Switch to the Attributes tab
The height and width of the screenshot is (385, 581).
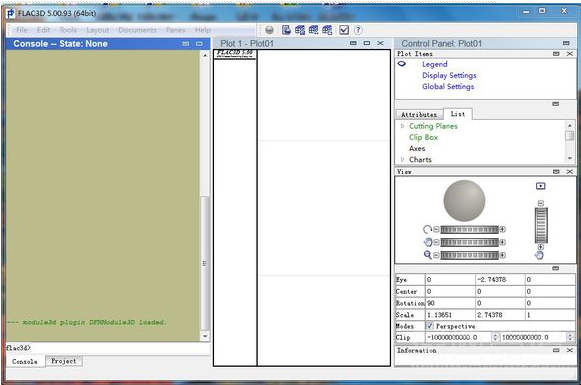[x=419, y=114]
